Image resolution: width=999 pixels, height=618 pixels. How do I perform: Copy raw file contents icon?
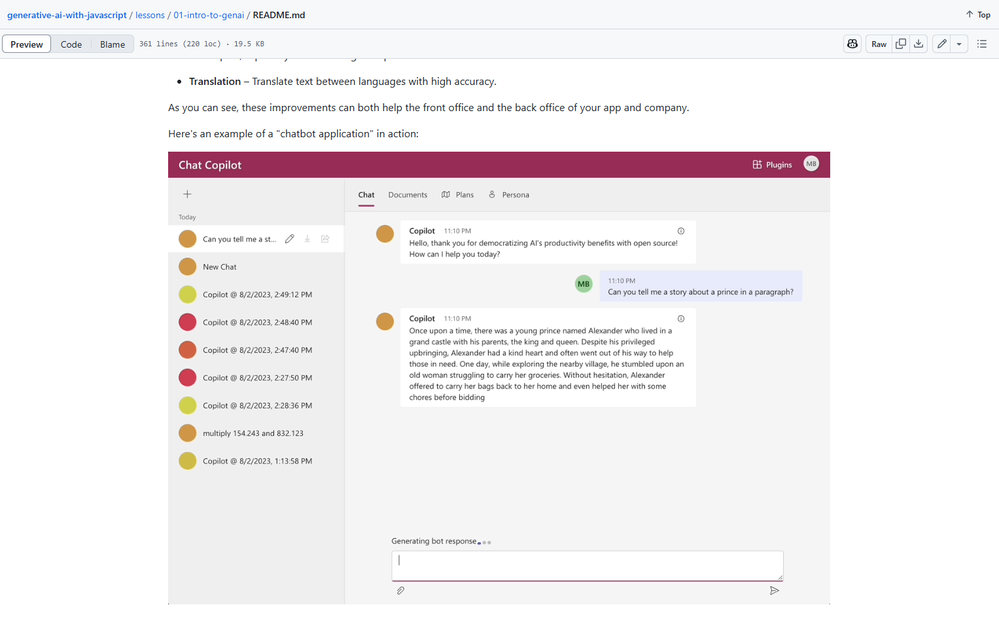tap(900, 44)
